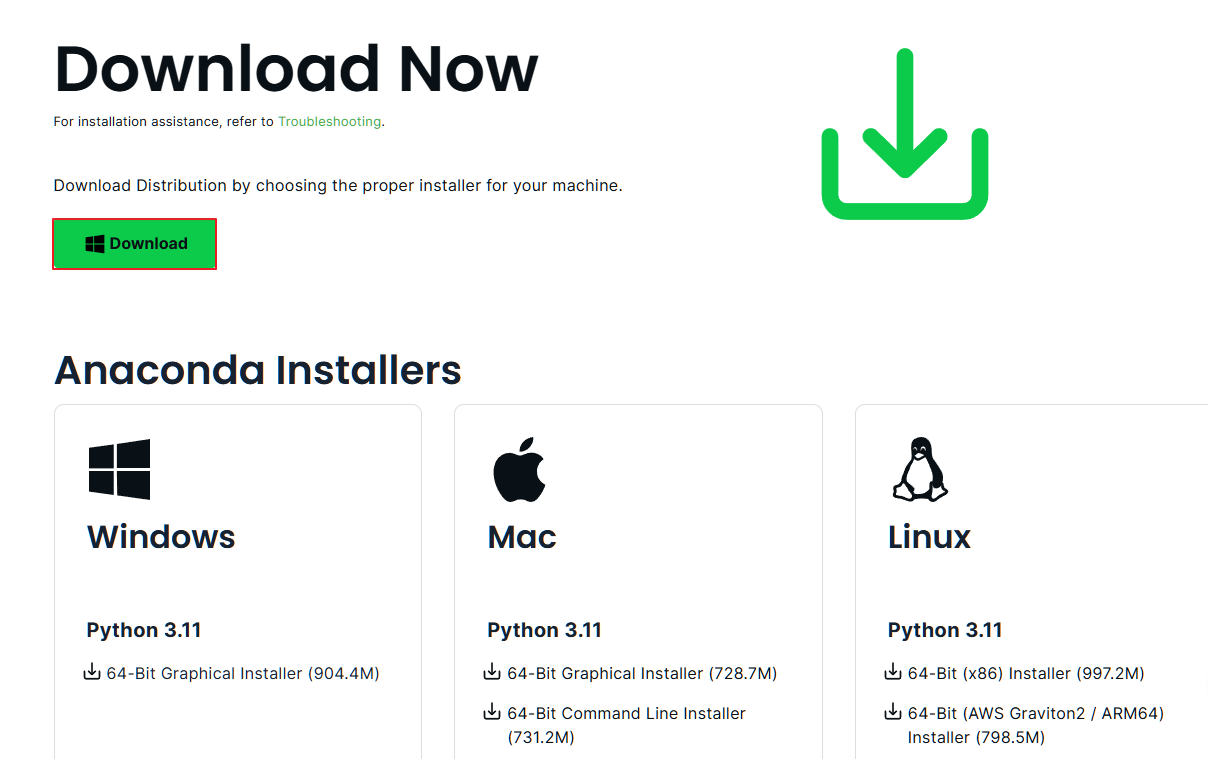1208x759 pixels.
Task: Click Python 3.11 label in Mac card
Action: 545,630
